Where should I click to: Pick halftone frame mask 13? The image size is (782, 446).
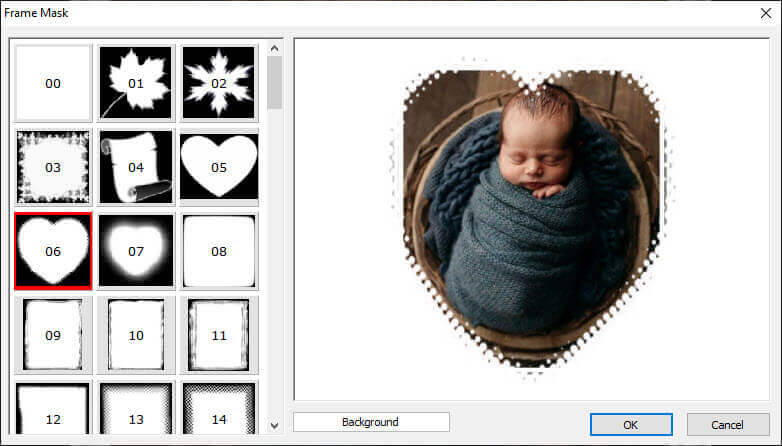136,408
